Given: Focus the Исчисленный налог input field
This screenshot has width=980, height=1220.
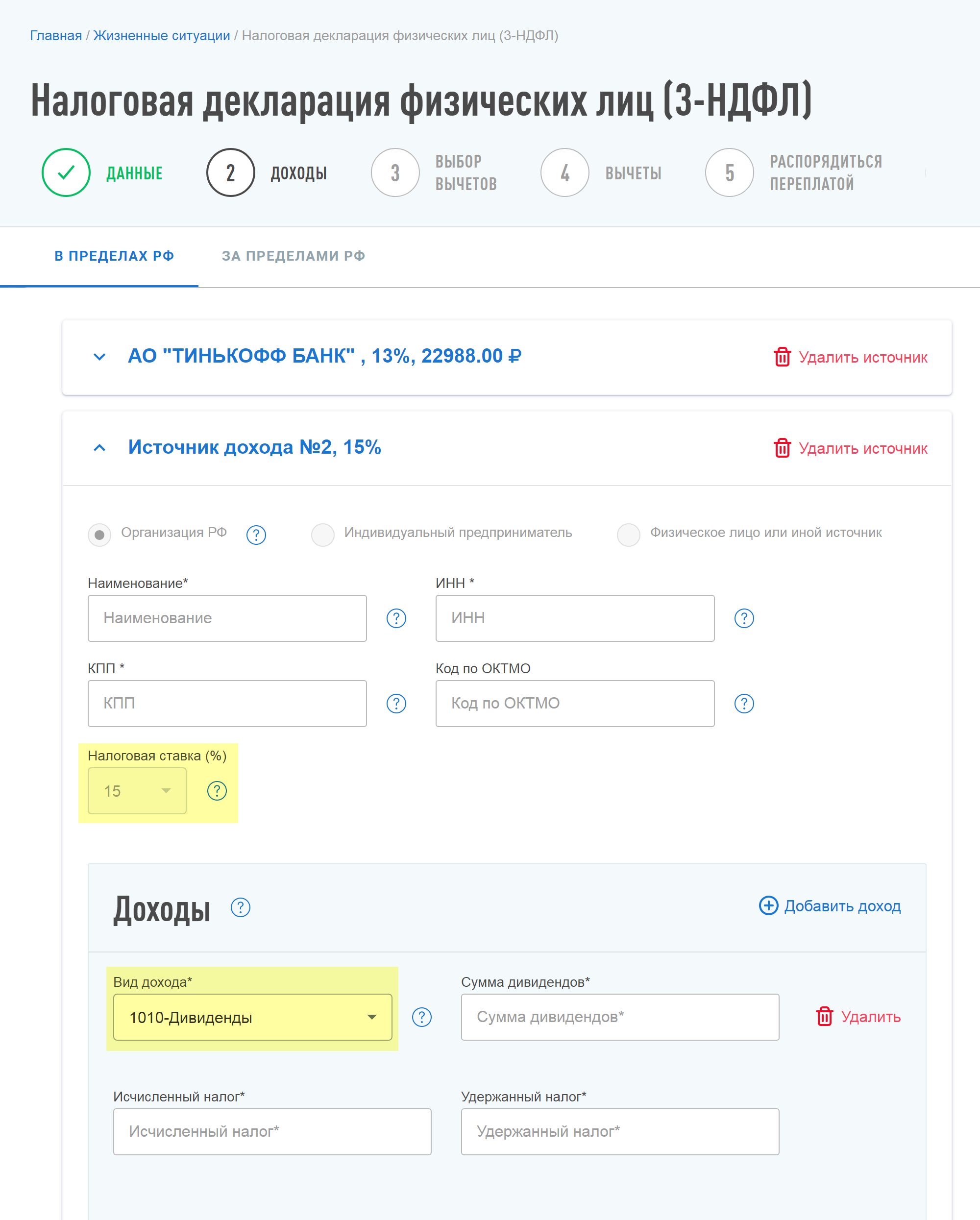Looking at the screenshot, I should pyautogui.click(x=272, y=1132).
